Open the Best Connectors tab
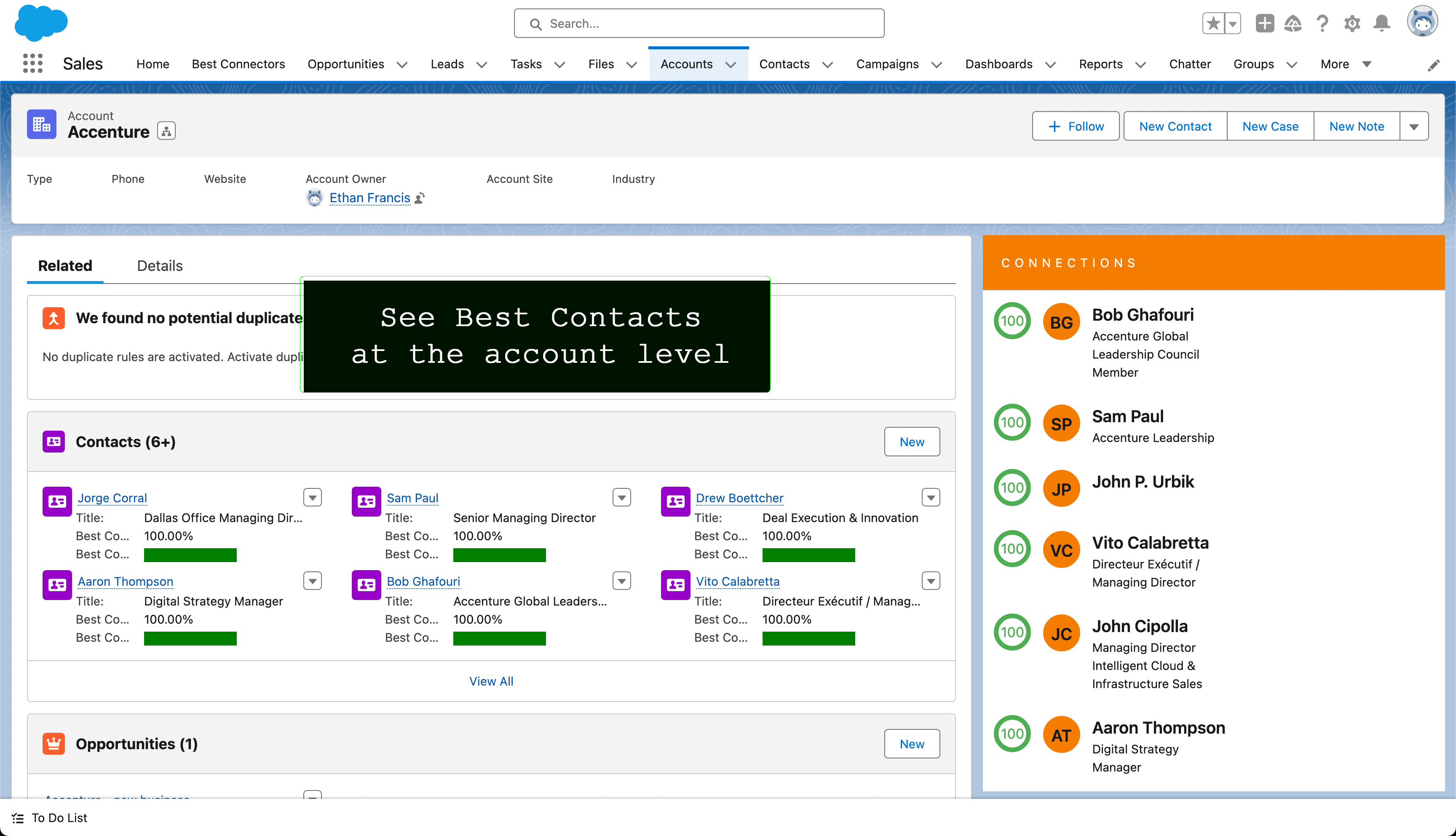This screenshot has width=1456, height=836. point(238,64)
